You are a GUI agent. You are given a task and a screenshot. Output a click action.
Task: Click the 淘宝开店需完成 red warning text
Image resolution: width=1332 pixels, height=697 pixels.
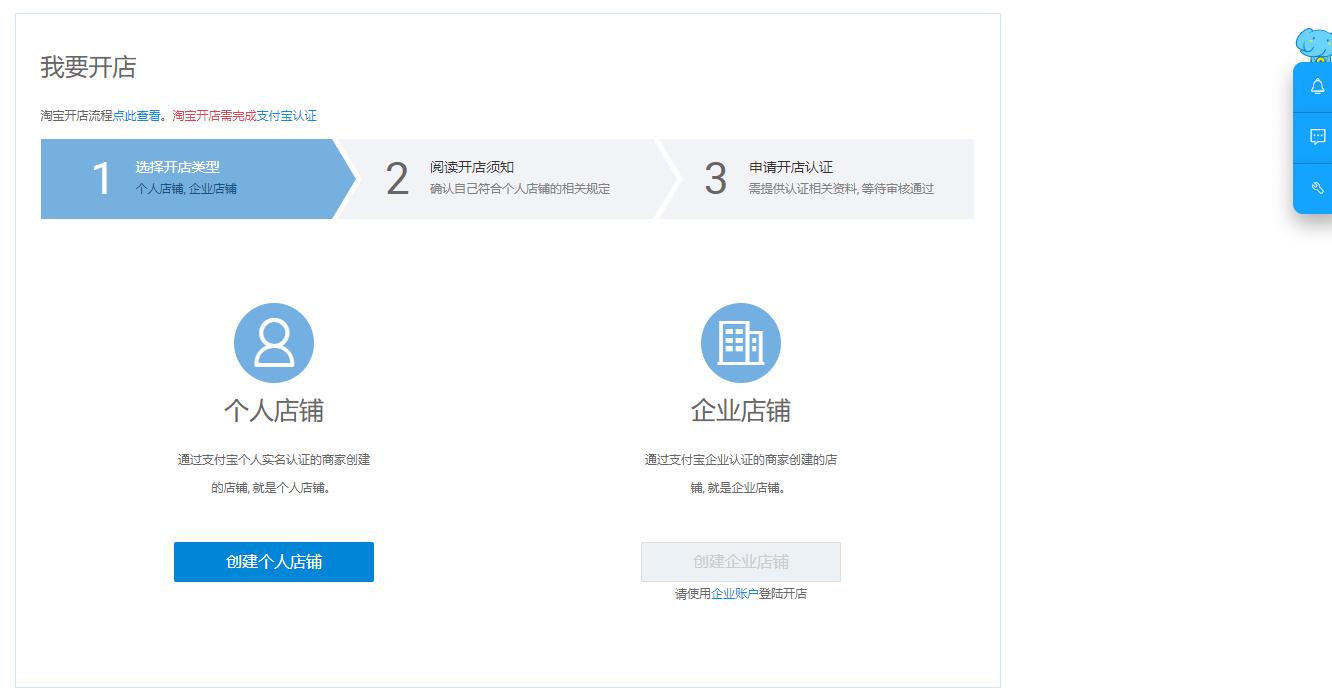point(216,115)
